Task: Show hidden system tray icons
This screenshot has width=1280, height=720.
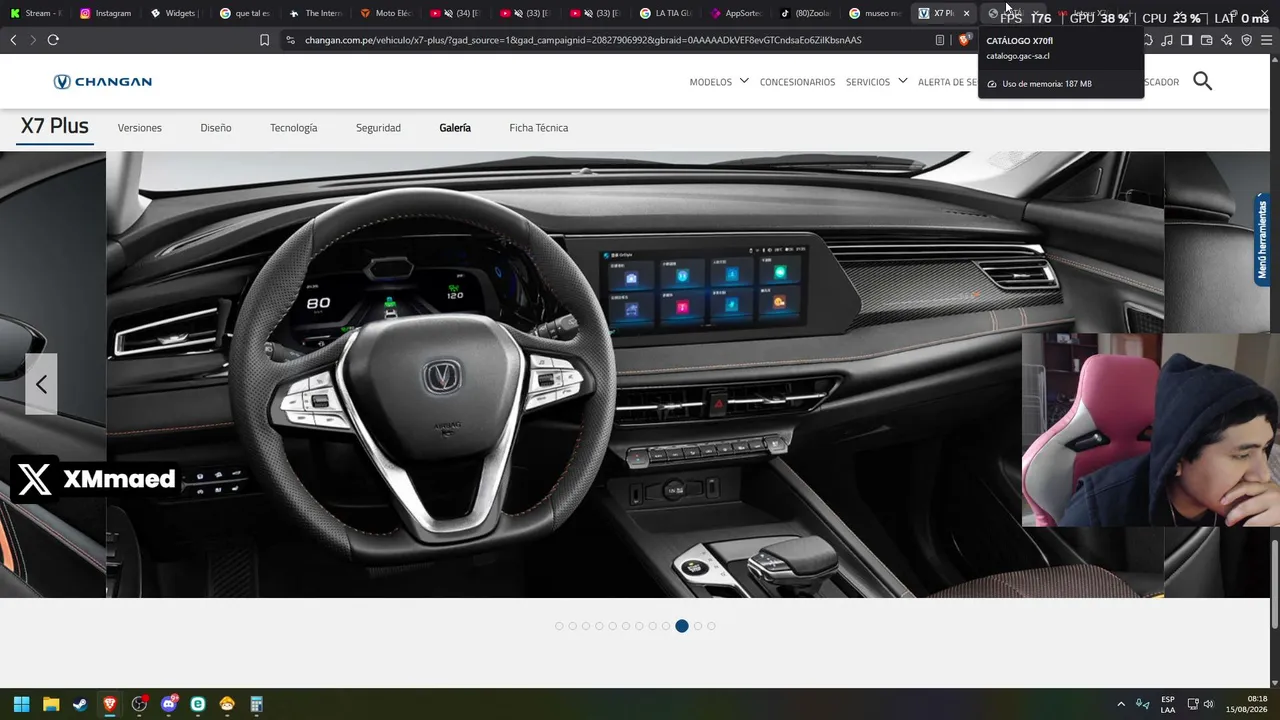Action: coord(1121,704)
